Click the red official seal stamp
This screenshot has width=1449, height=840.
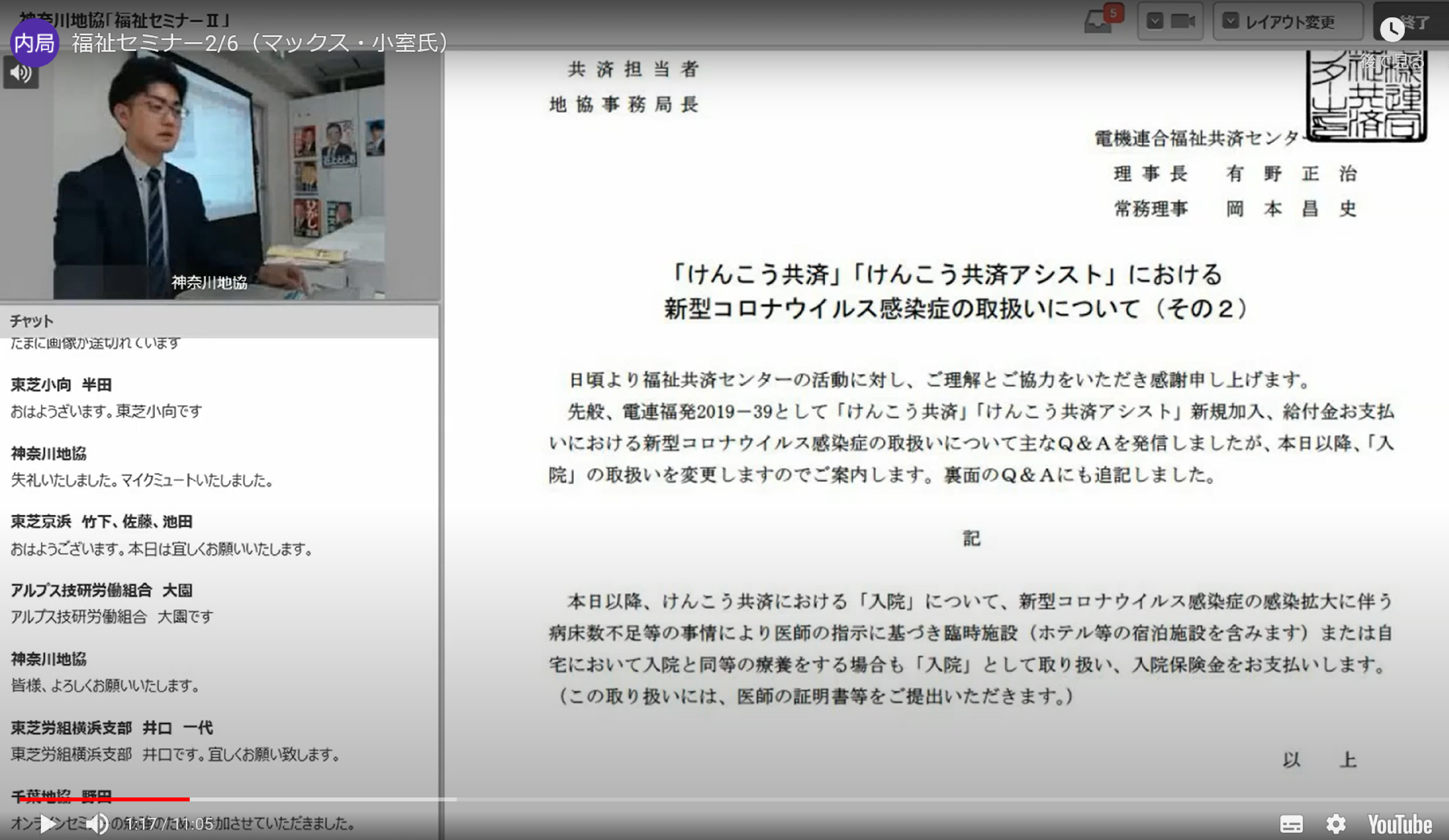[1366, 96]
